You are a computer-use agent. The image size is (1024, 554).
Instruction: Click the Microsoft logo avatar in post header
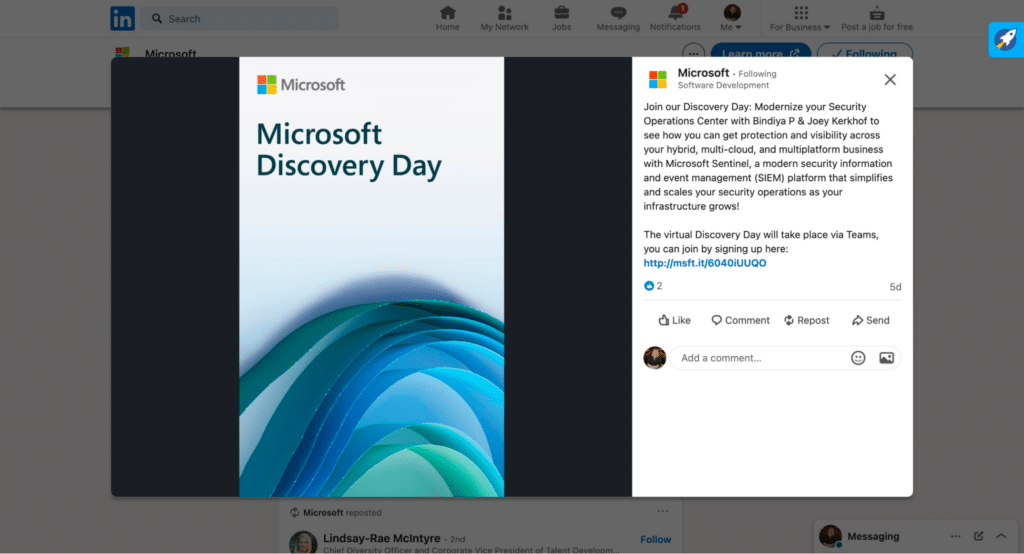pos(658,79)
